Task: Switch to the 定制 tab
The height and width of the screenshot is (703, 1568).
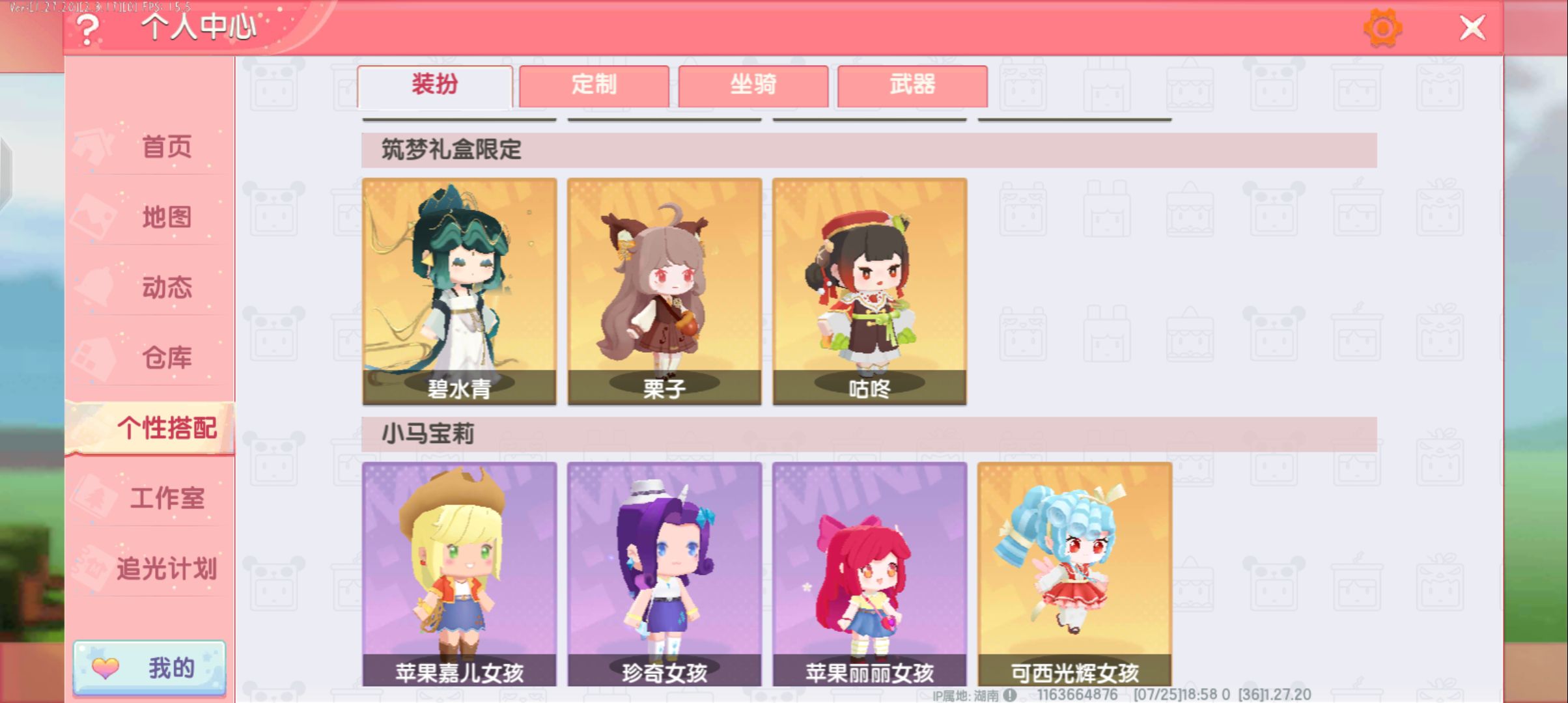Action: tap(594, 85)
